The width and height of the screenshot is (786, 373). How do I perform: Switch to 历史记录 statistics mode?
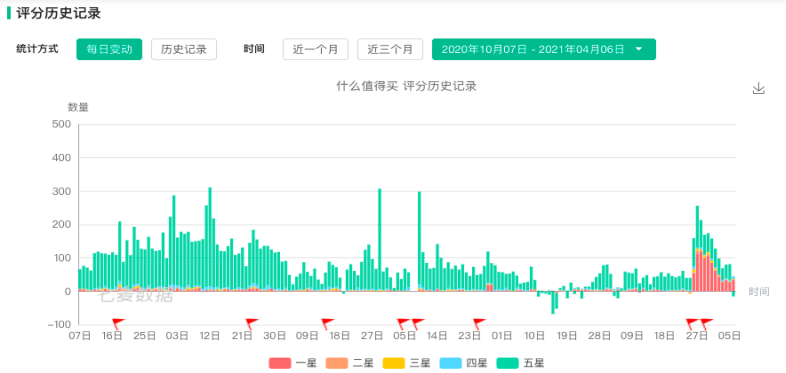click(x=184, y=49)
